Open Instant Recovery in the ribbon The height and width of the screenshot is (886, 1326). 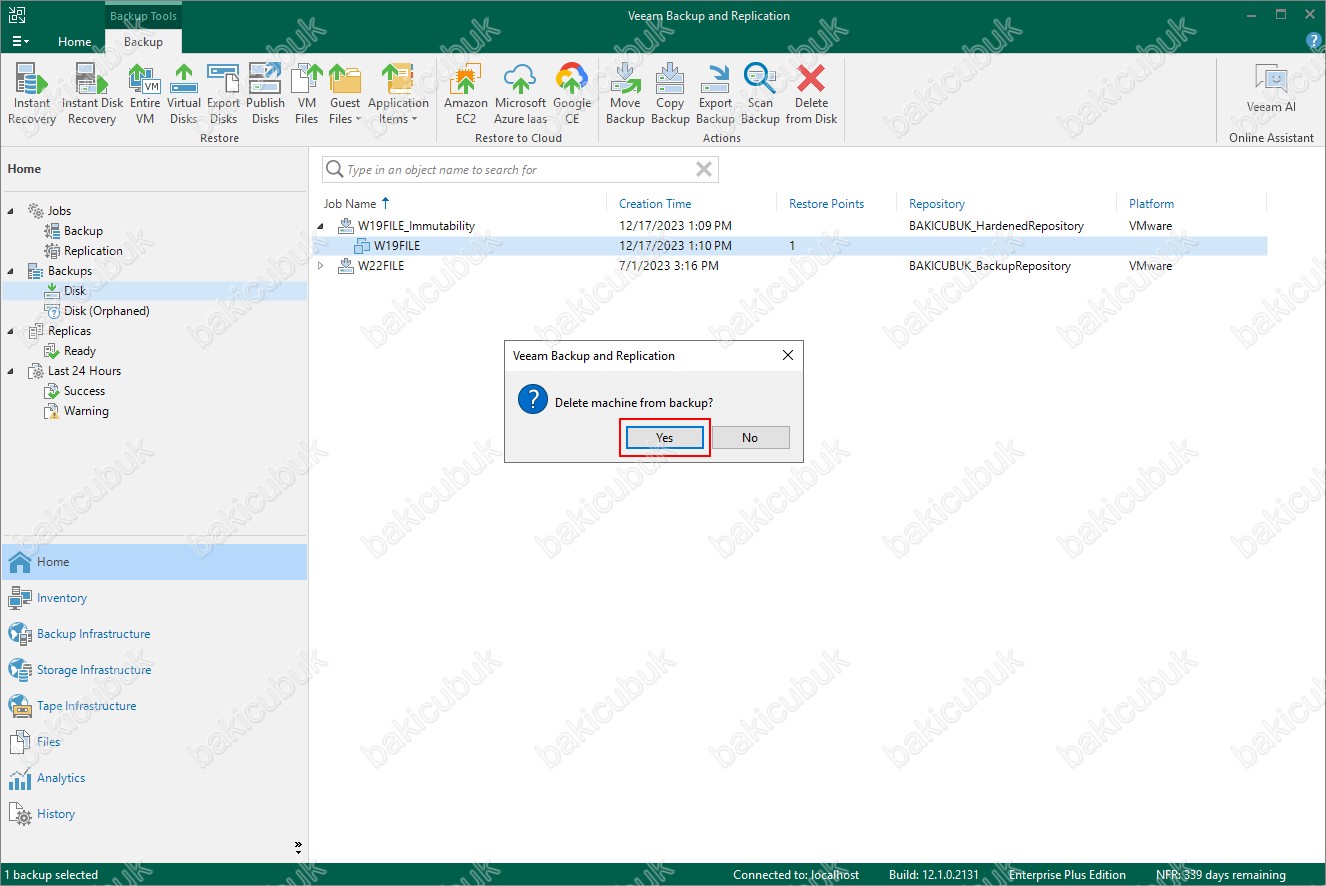pyautogui.click(x=32, y=94)
